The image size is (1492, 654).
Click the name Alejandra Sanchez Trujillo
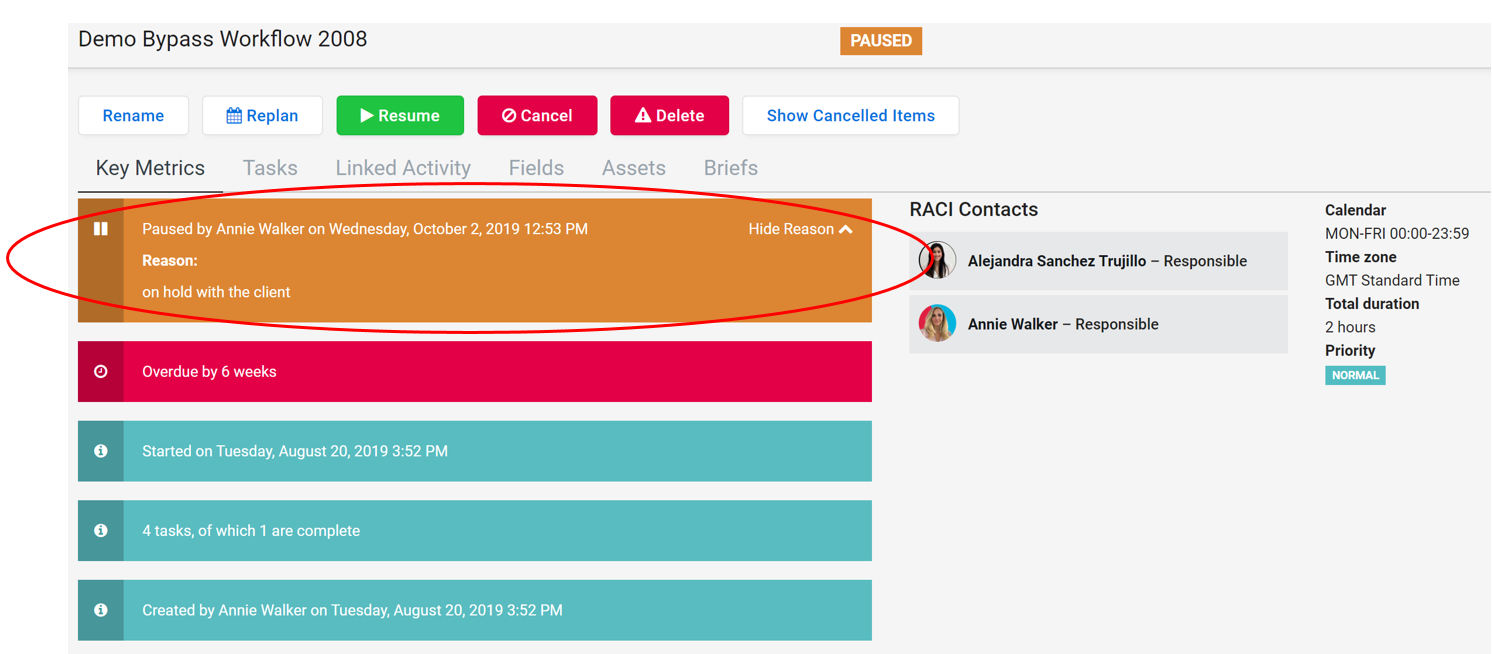[x=1057, y=261]
